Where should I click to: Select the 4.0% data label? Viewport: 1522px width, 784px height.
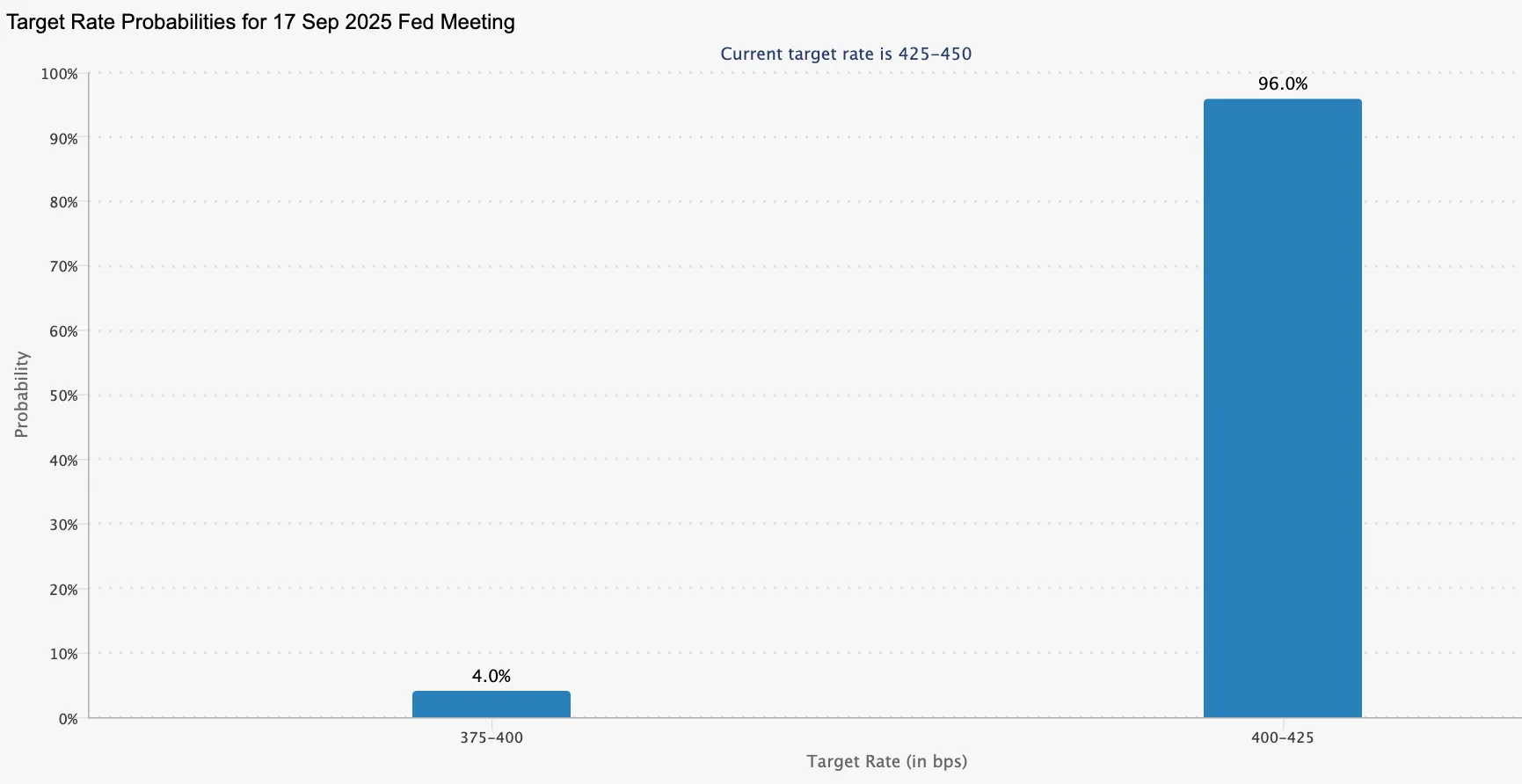coord(491,676)
